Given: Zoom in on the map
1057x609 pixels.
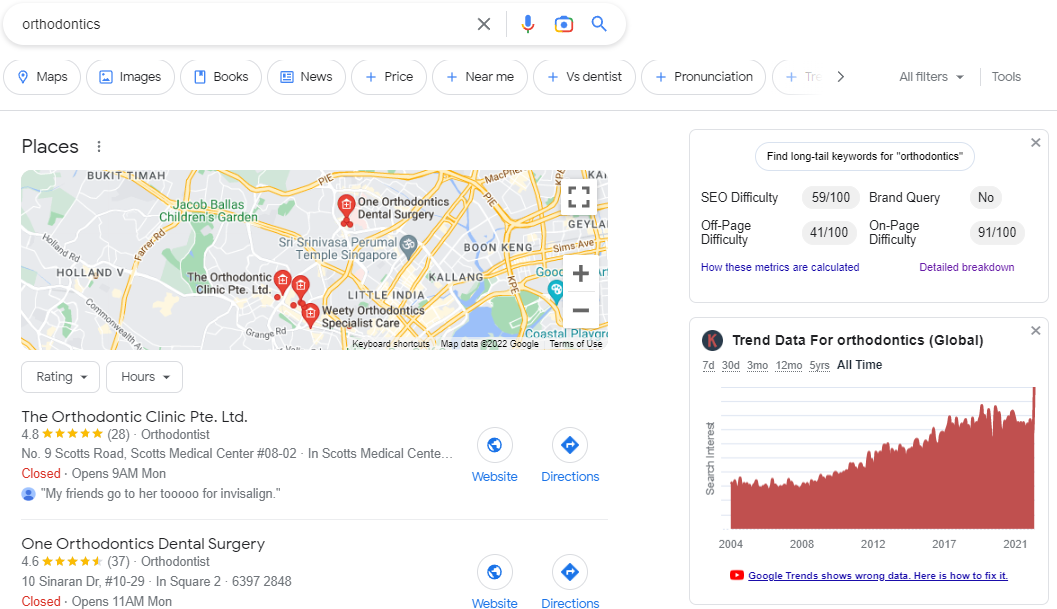Looking at the screenshot, I should coord(580,273).
